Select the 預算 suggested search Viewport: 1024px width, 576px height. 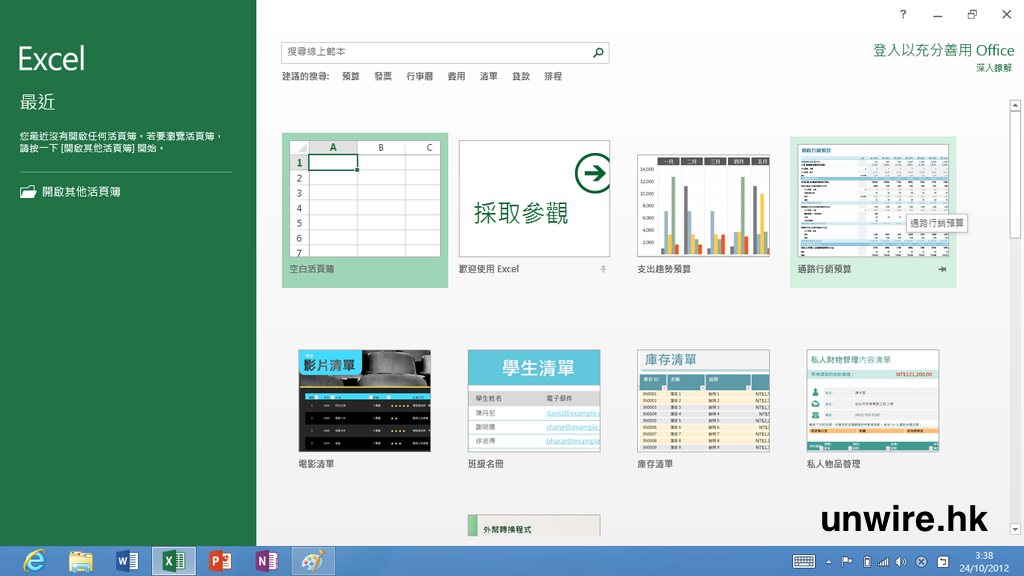[350, 76]
